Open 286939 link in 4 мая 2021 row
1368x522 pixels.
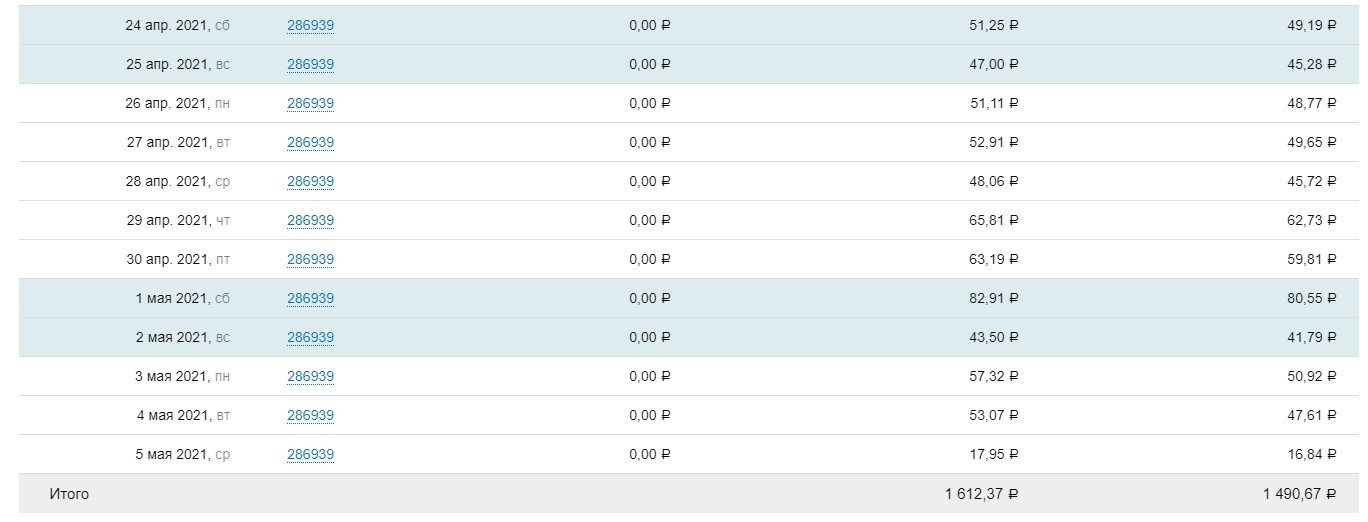pos(310,416)
